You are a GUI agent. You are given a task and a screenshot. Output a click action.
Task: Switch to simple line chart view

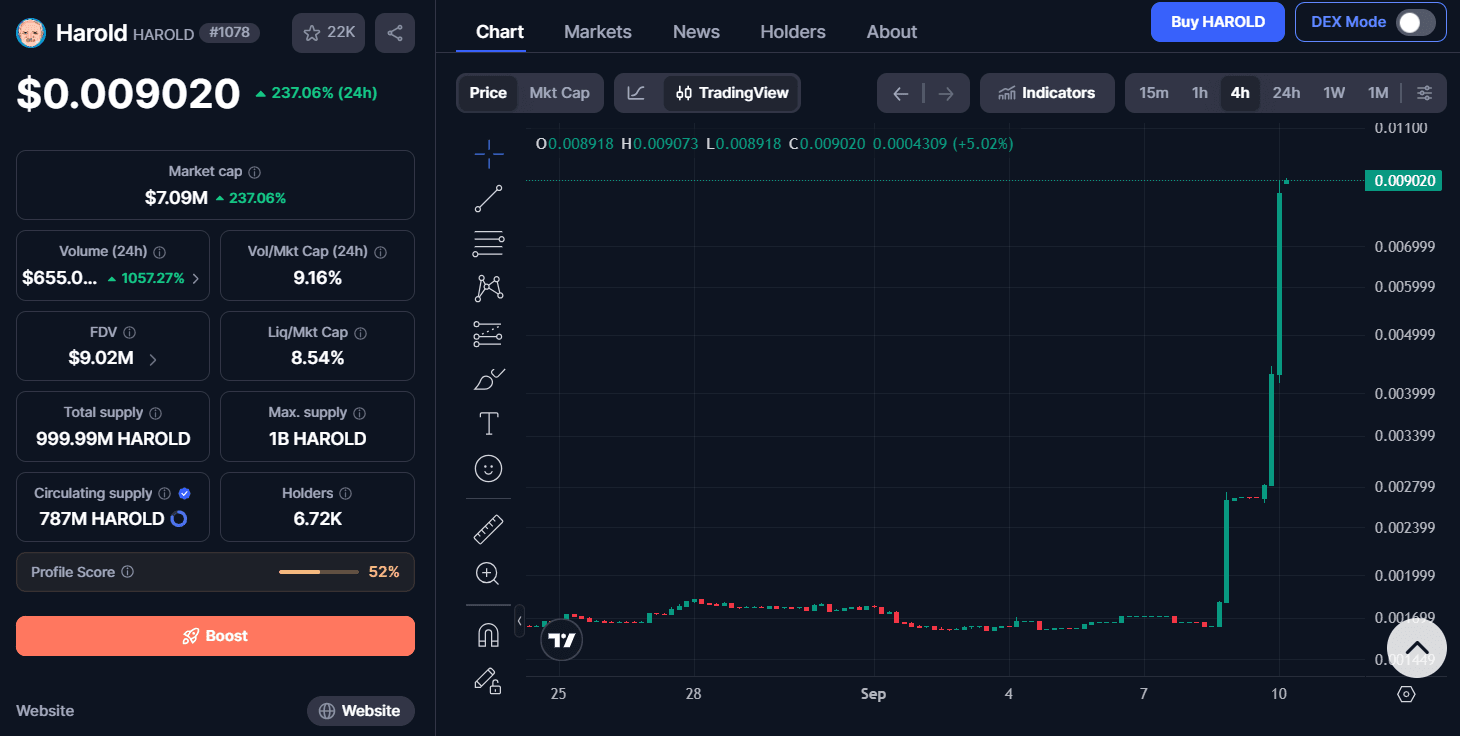click(x=637, y=93)
